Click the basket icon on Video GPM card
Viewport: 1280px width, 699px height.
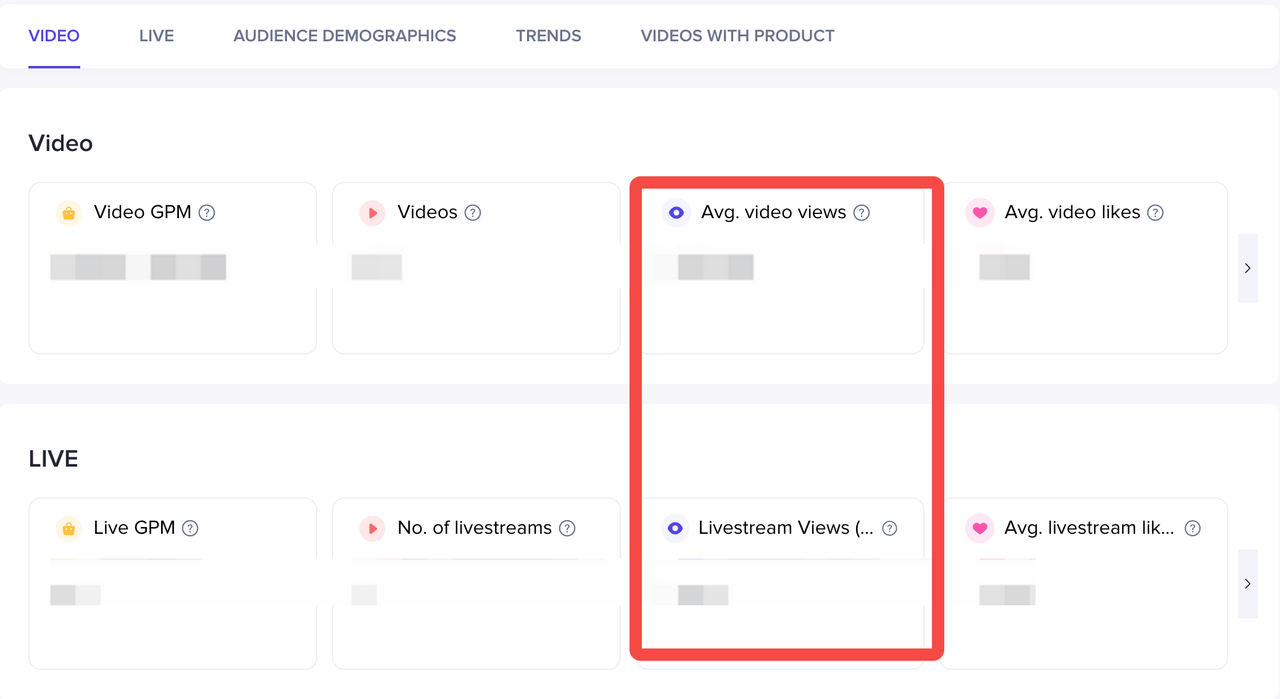click(68, 212)
